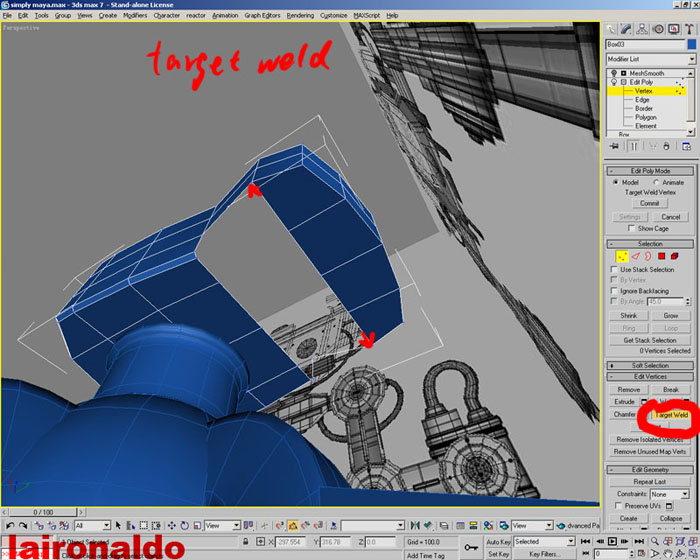700x560 pixels.
Task: Collapse the Edit Vertices rollout
Action: point(650,376)
